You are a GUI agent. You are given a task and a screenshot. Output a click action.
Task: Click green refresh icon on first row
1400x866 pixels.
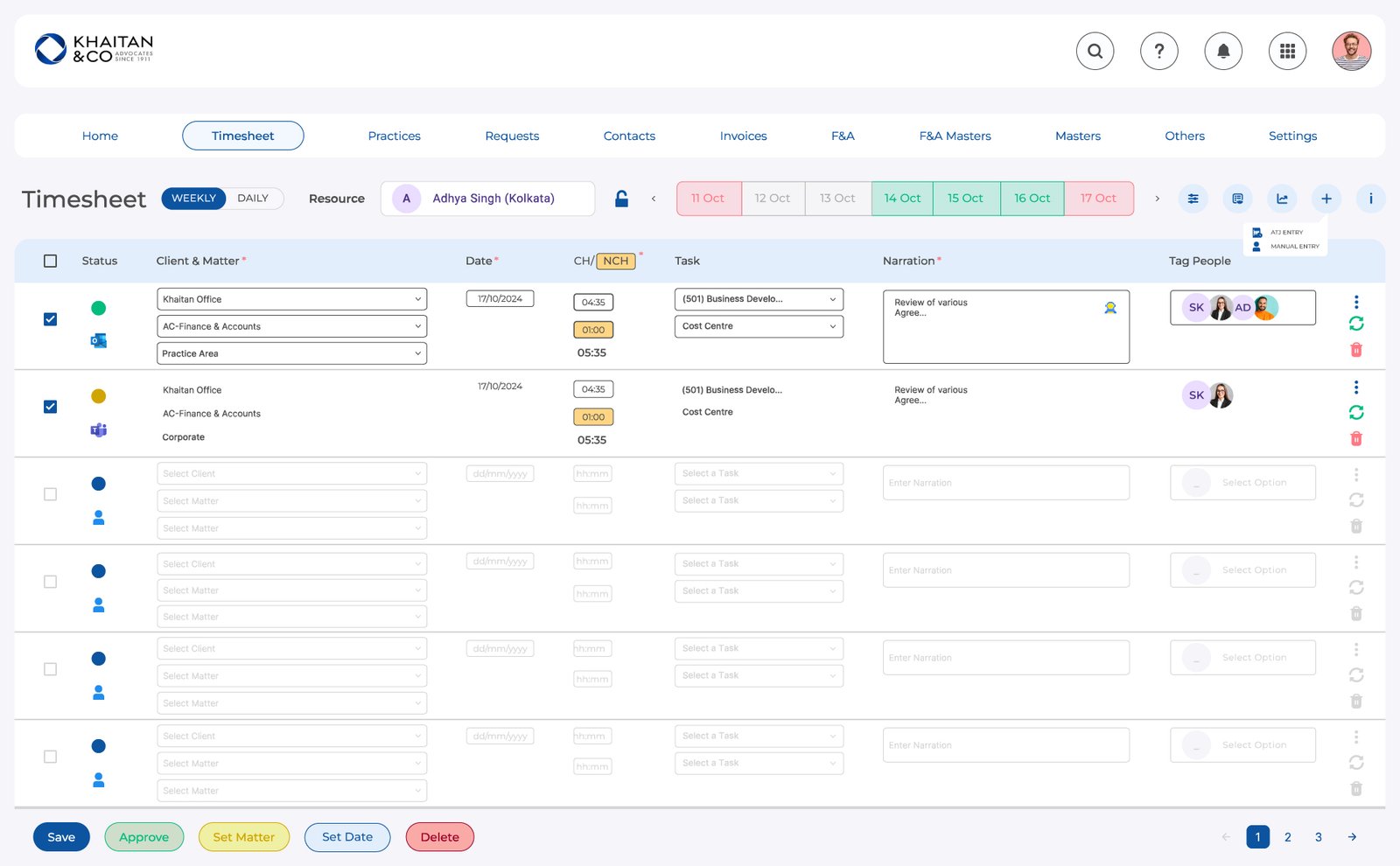(x=1356, y=324)
